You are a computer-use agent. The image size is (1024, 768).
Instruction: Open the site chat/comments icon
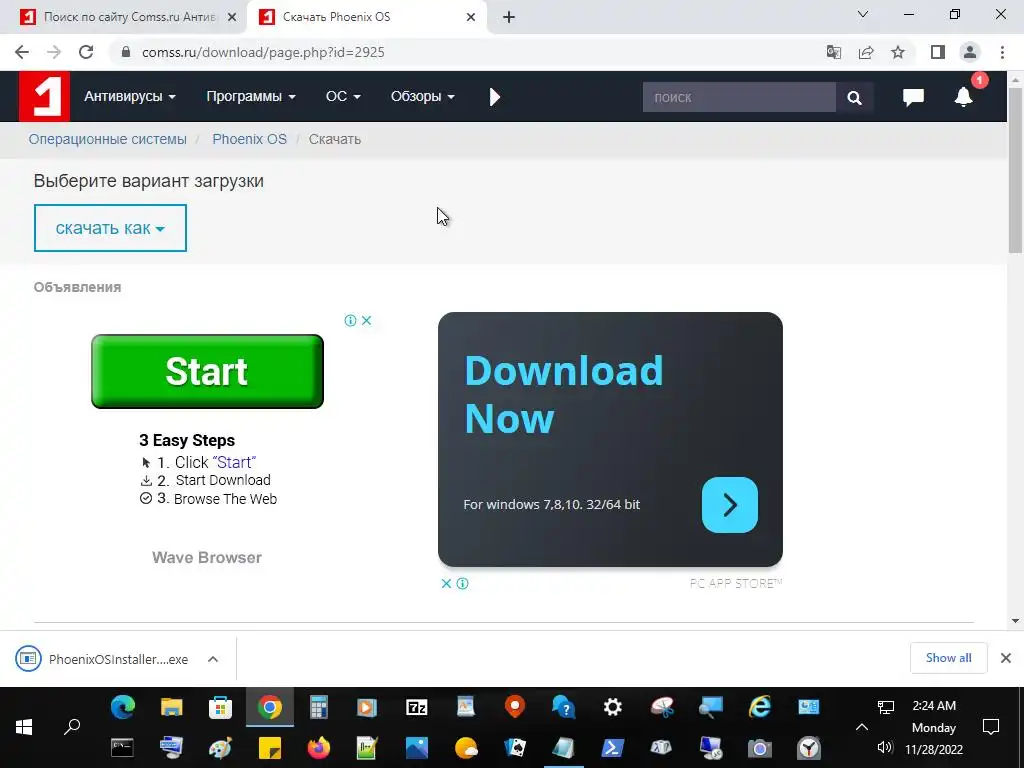[913, 97]
